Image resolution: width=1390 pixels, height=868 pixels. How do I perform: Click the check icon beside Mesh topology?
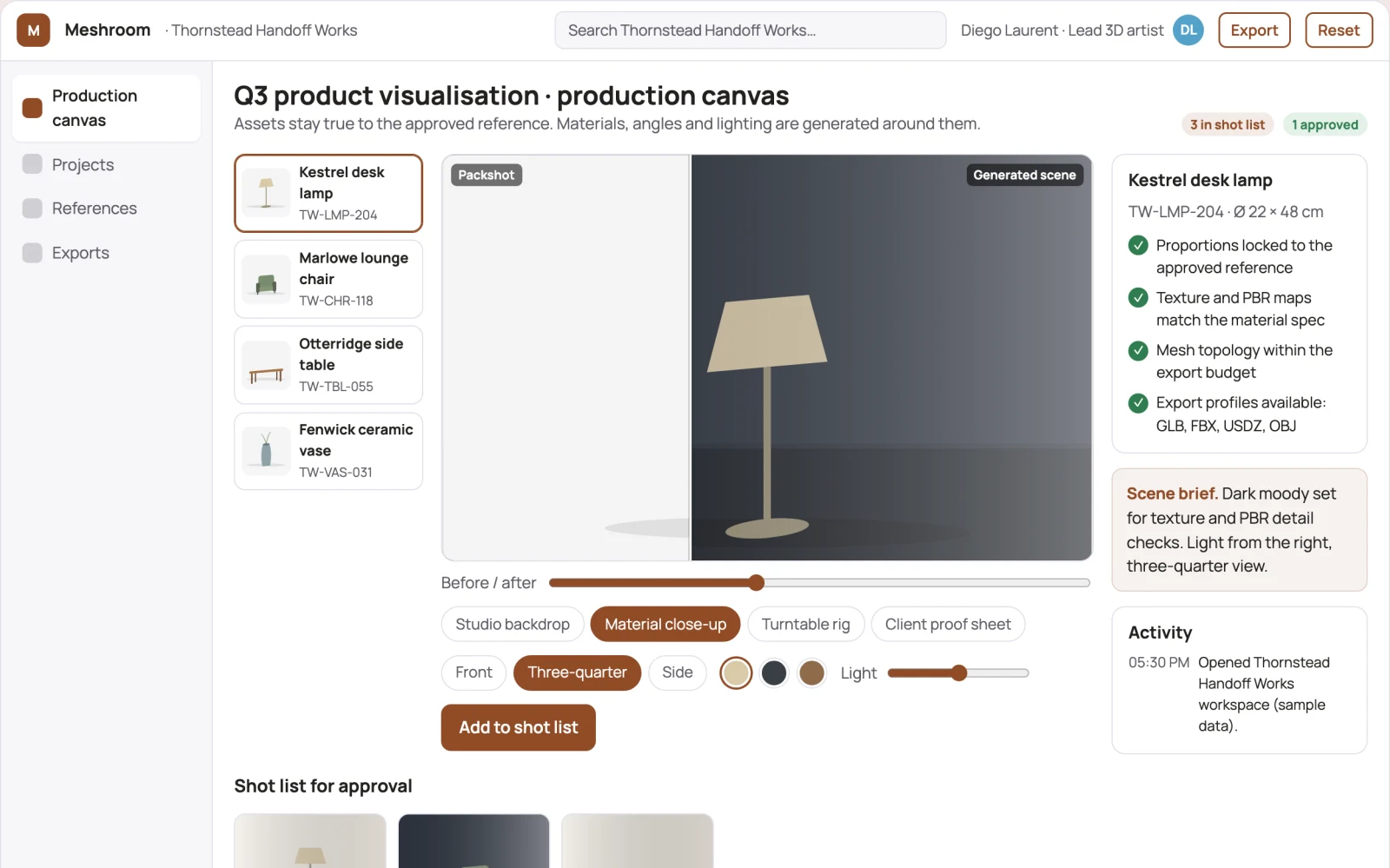coord(1138,351)
